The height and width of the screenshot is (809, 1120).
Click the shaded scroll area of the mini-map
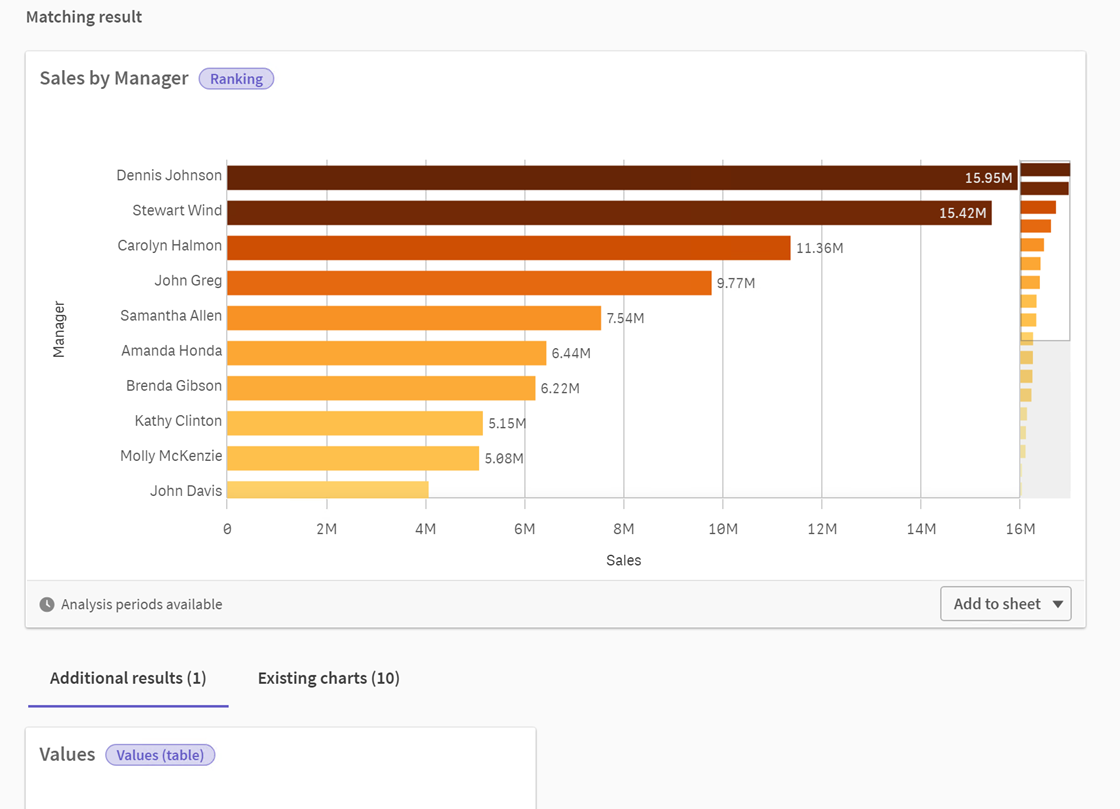[x=1044, y=420]
